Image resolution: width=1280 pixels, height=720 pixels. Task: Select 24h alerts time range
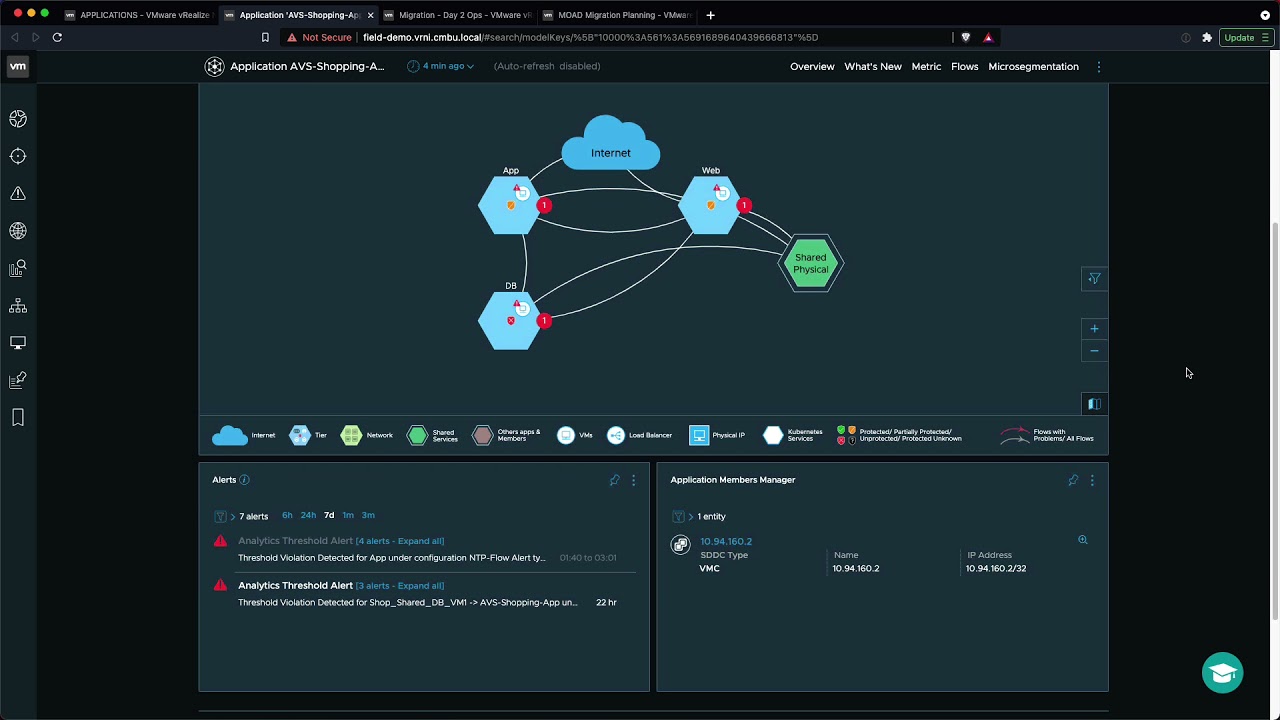[308, 515]
